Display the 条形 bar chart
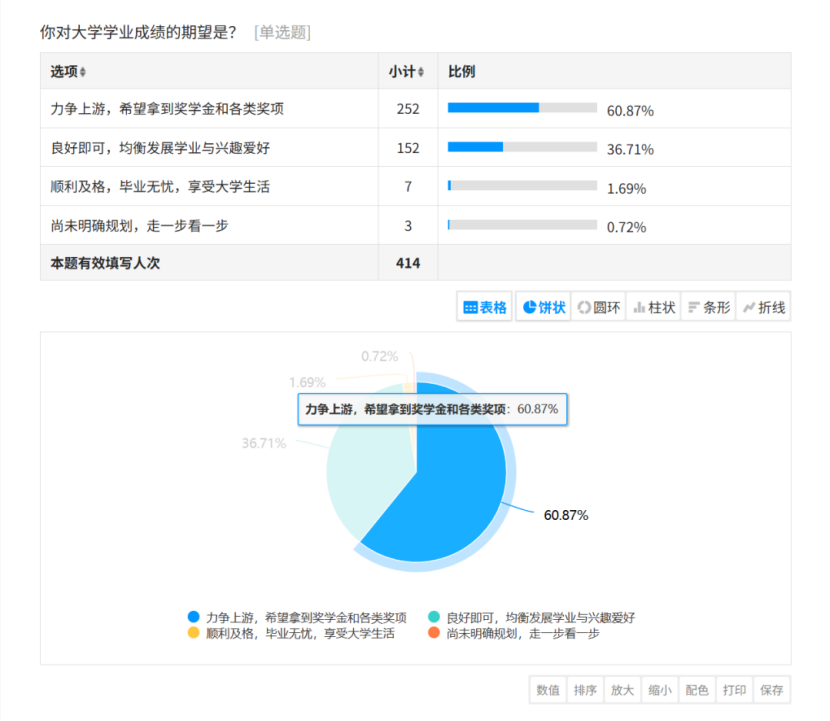The width and height of the screenshot is (830, 721). tap(708, 308)
